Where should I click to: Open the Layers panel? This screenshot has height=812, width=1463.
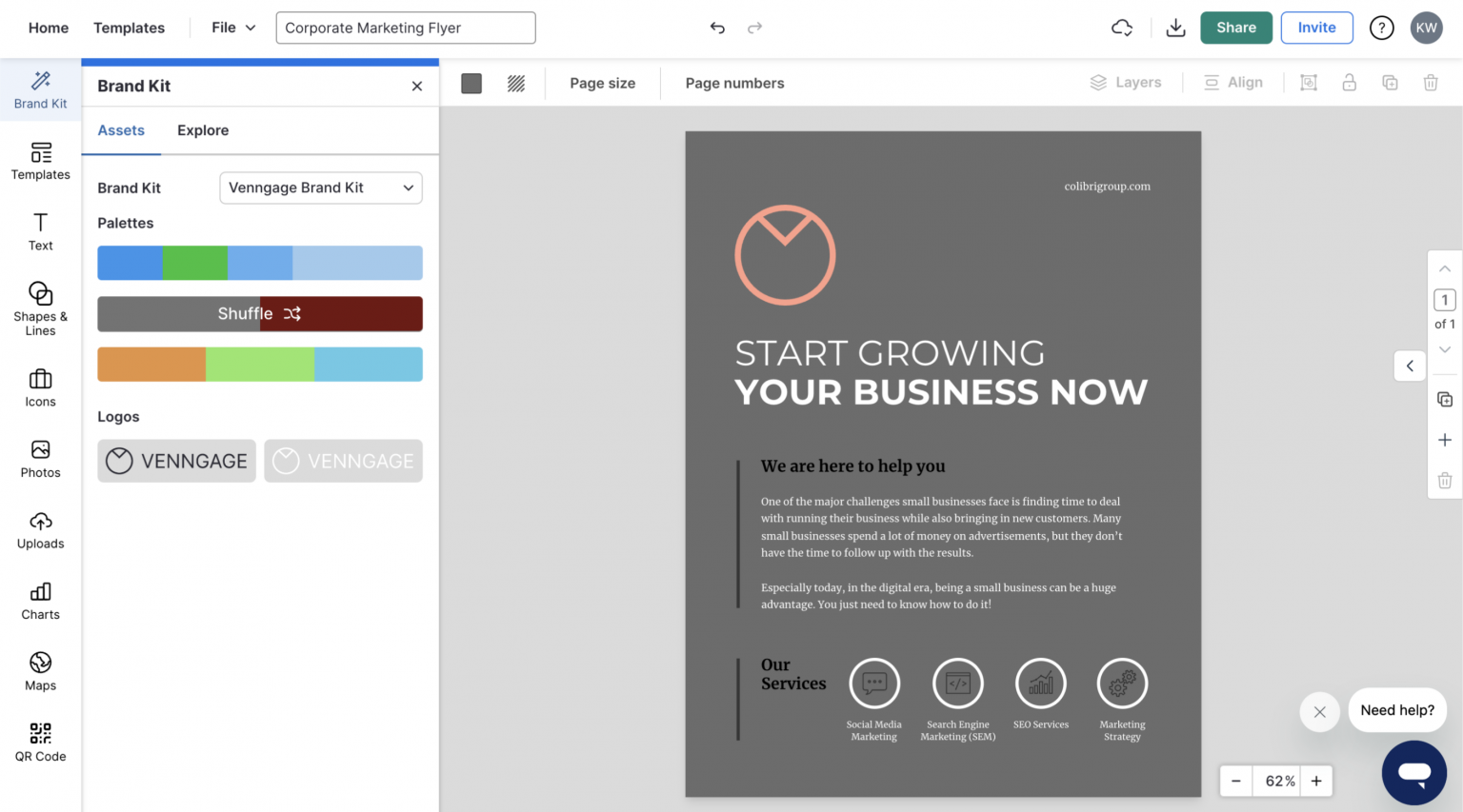click(x=1126, y=82)
